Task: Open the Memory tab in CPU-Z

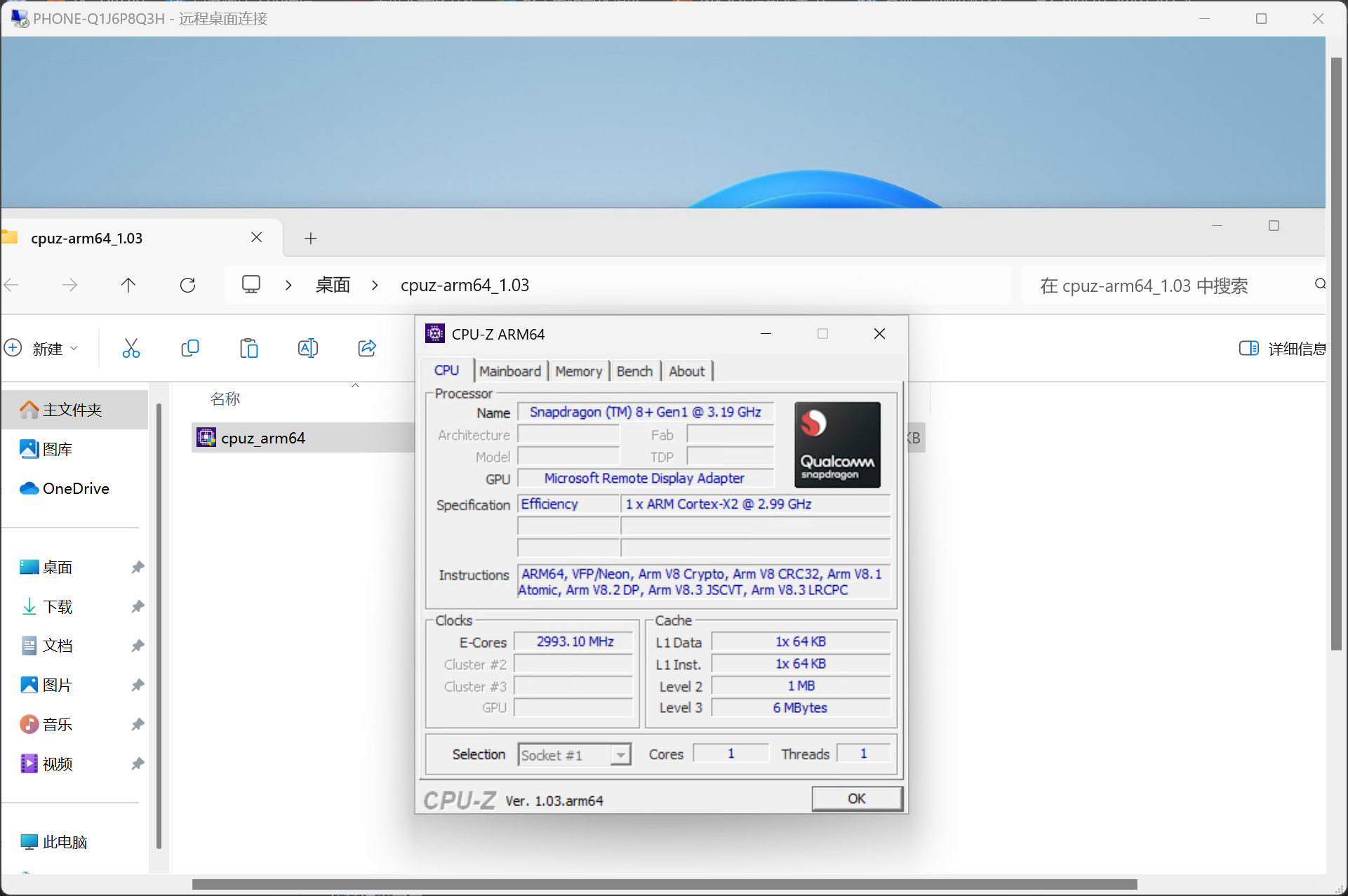Action: [578, 371]
